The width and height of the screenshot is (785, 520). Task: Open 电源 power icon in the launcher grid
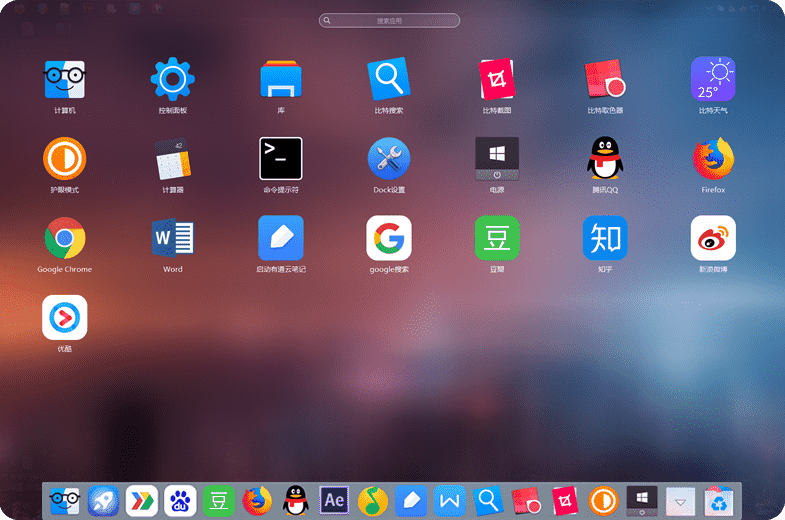[497, 159]
